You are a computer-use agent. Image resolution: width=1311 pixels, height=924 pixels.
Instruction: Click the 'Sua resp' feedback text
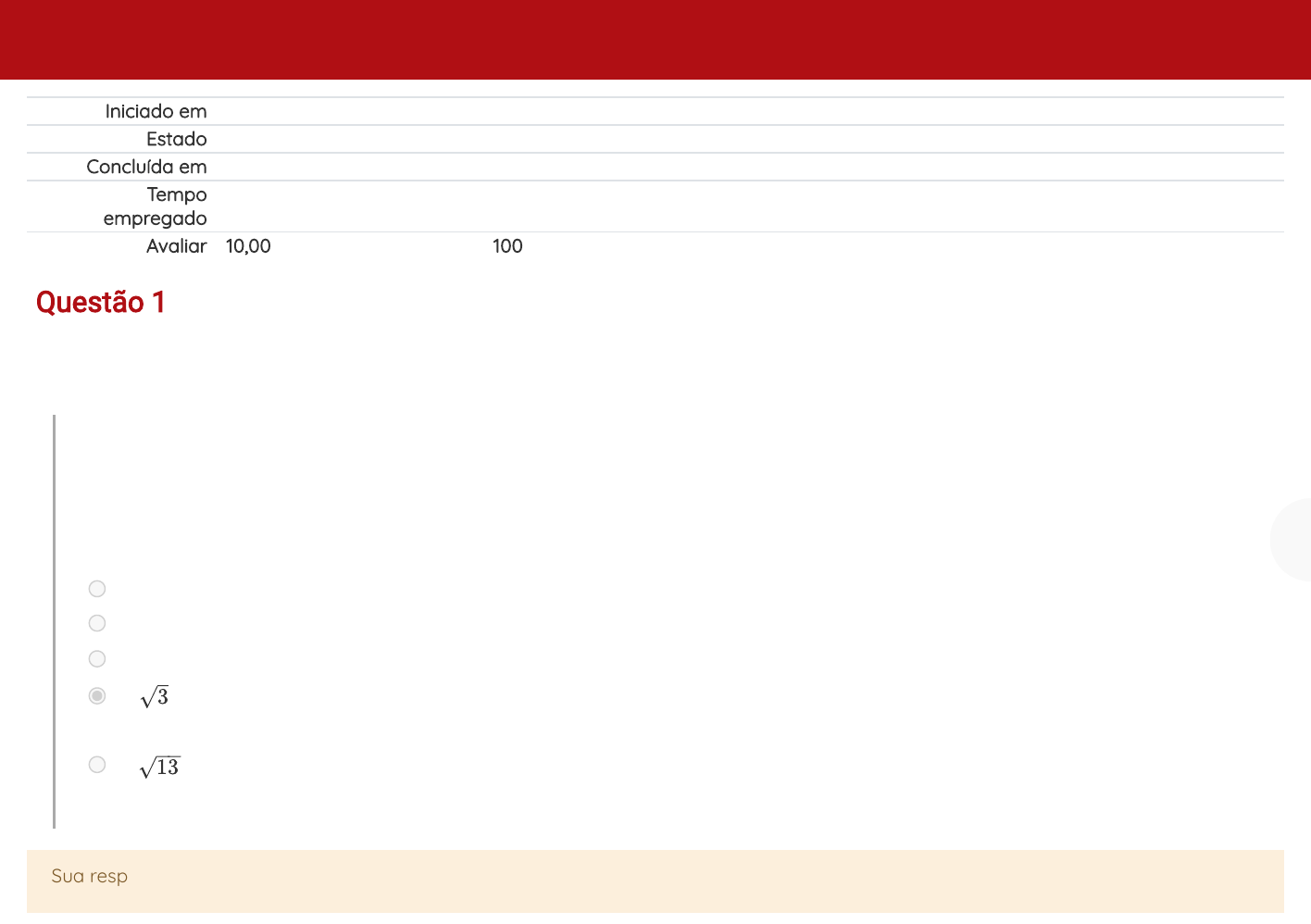coord(90,876)
